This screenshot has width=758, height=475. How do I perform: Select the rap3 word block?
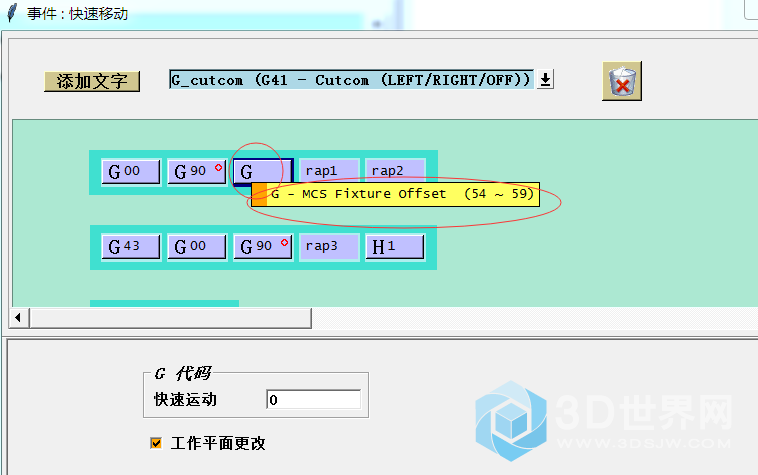pyautogui.click(x=329, y=247)
